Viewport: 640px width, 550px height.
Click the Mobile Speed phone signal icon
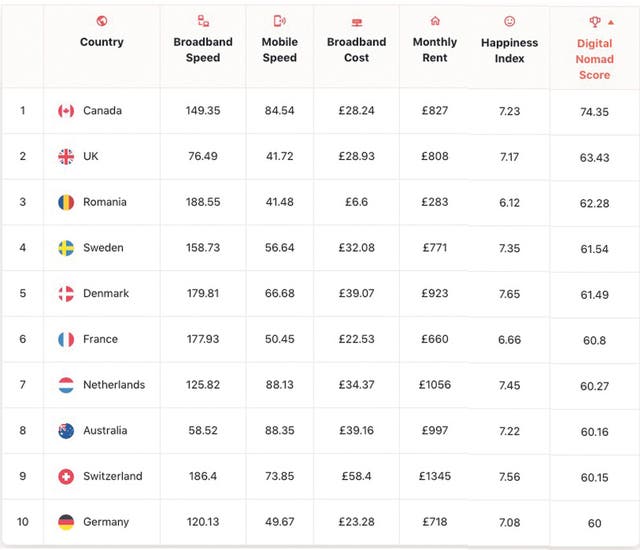(x=280, y=20)
